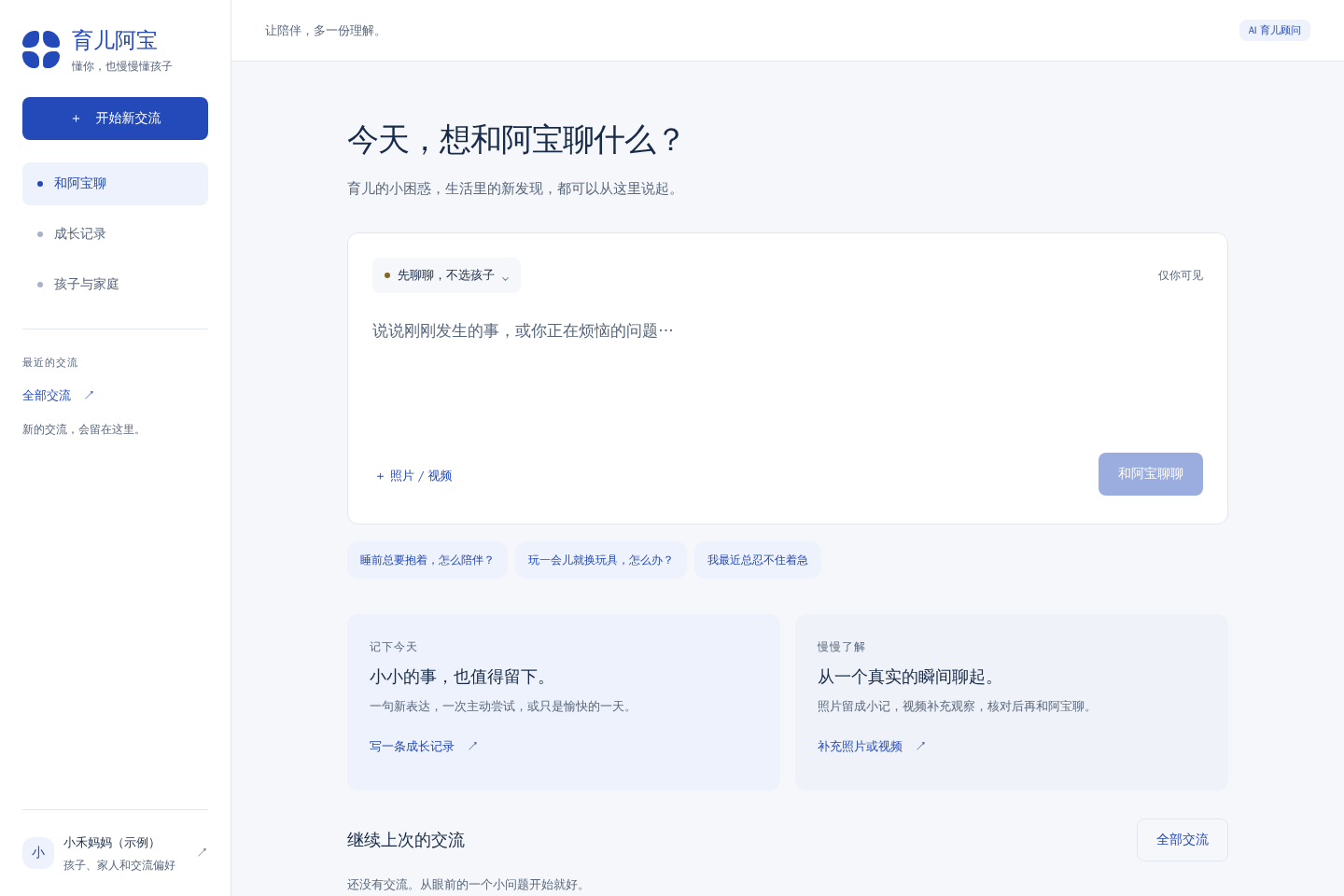Open 全部交流 link in sidebar
Screen dimensions: 1344x896
[x=59, y=396]
